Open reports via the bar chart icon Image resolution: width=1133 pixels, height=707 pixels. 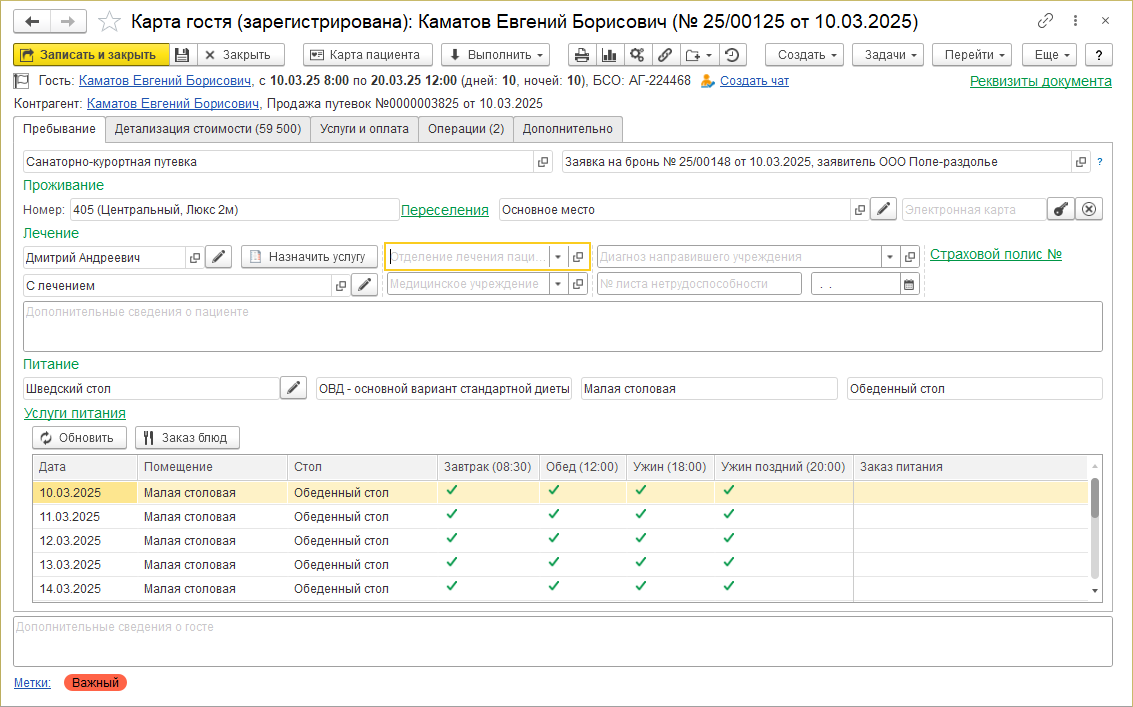tap(609, 55)
